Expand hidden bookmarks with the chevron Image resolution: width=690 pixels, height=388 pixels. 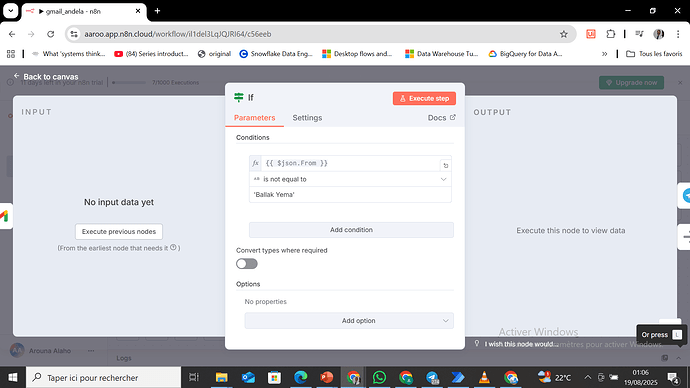point(605,54)
